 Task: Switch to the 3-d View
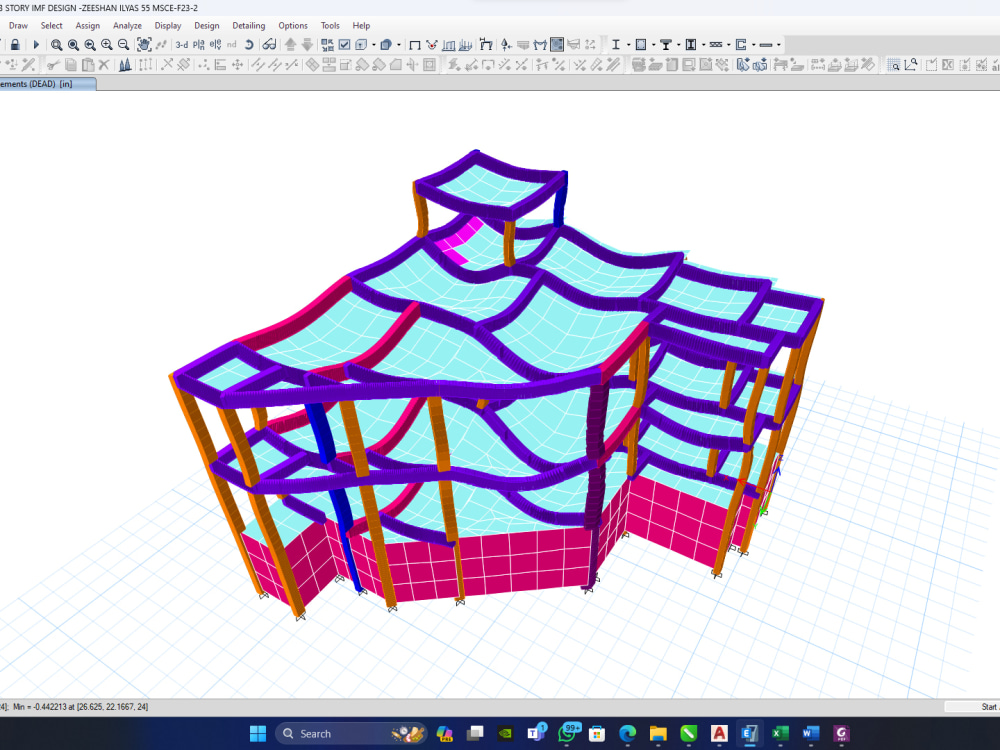click(x=181, y=44)
